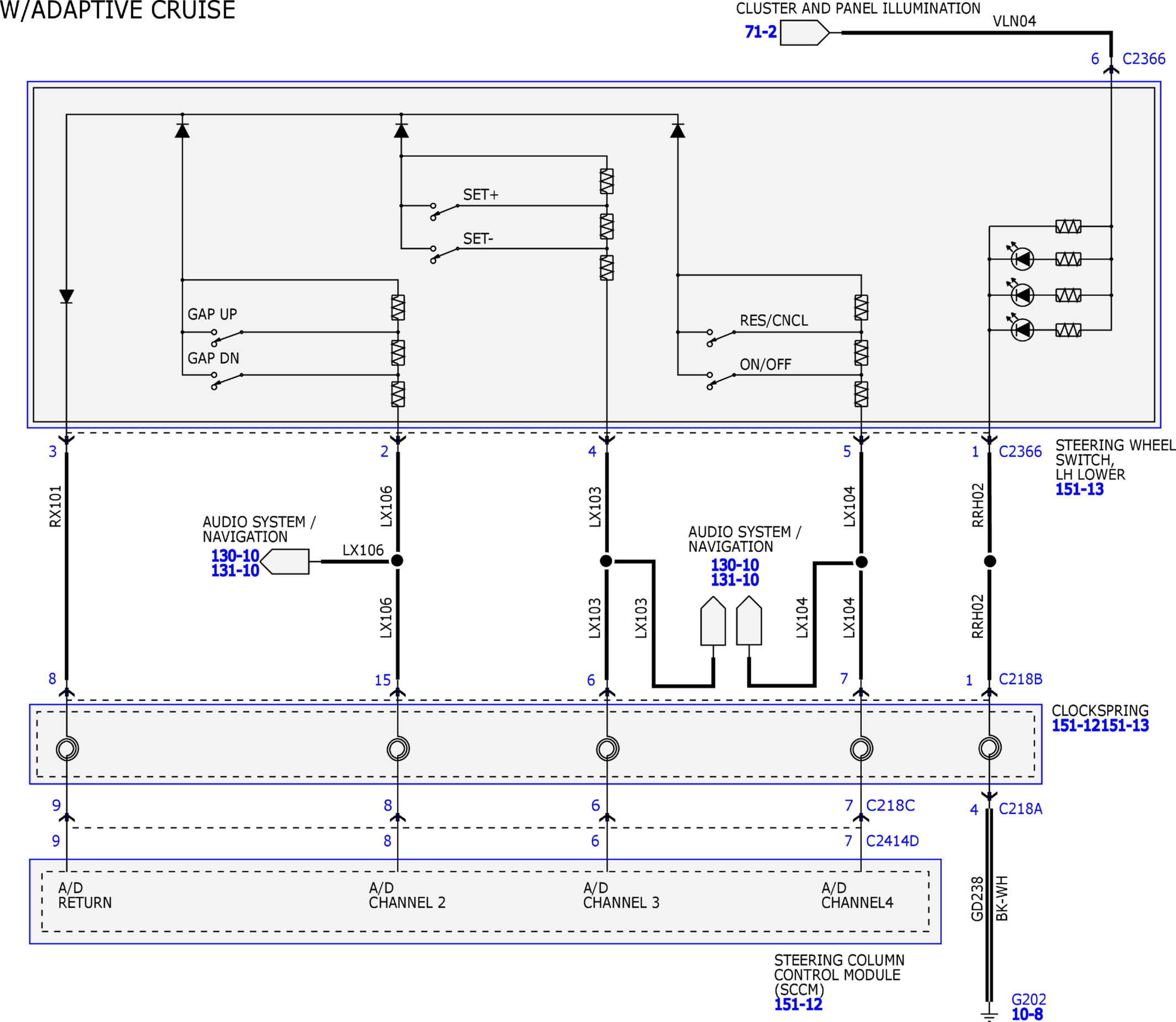Image resolution: width=1176 pixels, height=1022 pixels.
Task: Click the clockspring coil on pin 8 circuit
Action: [x=67, y=749]
